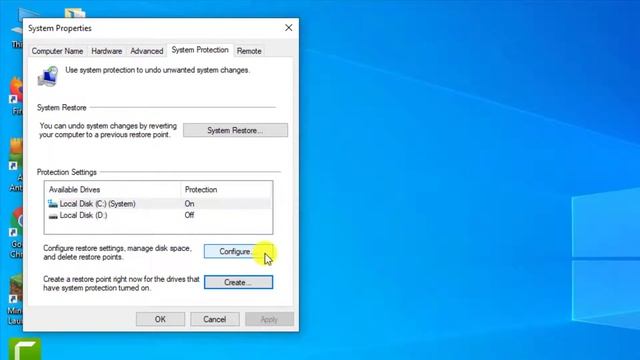Open the Firefox desktop shortcut
The height and width of the screenshot is (360, 640).
click(16, 94)
